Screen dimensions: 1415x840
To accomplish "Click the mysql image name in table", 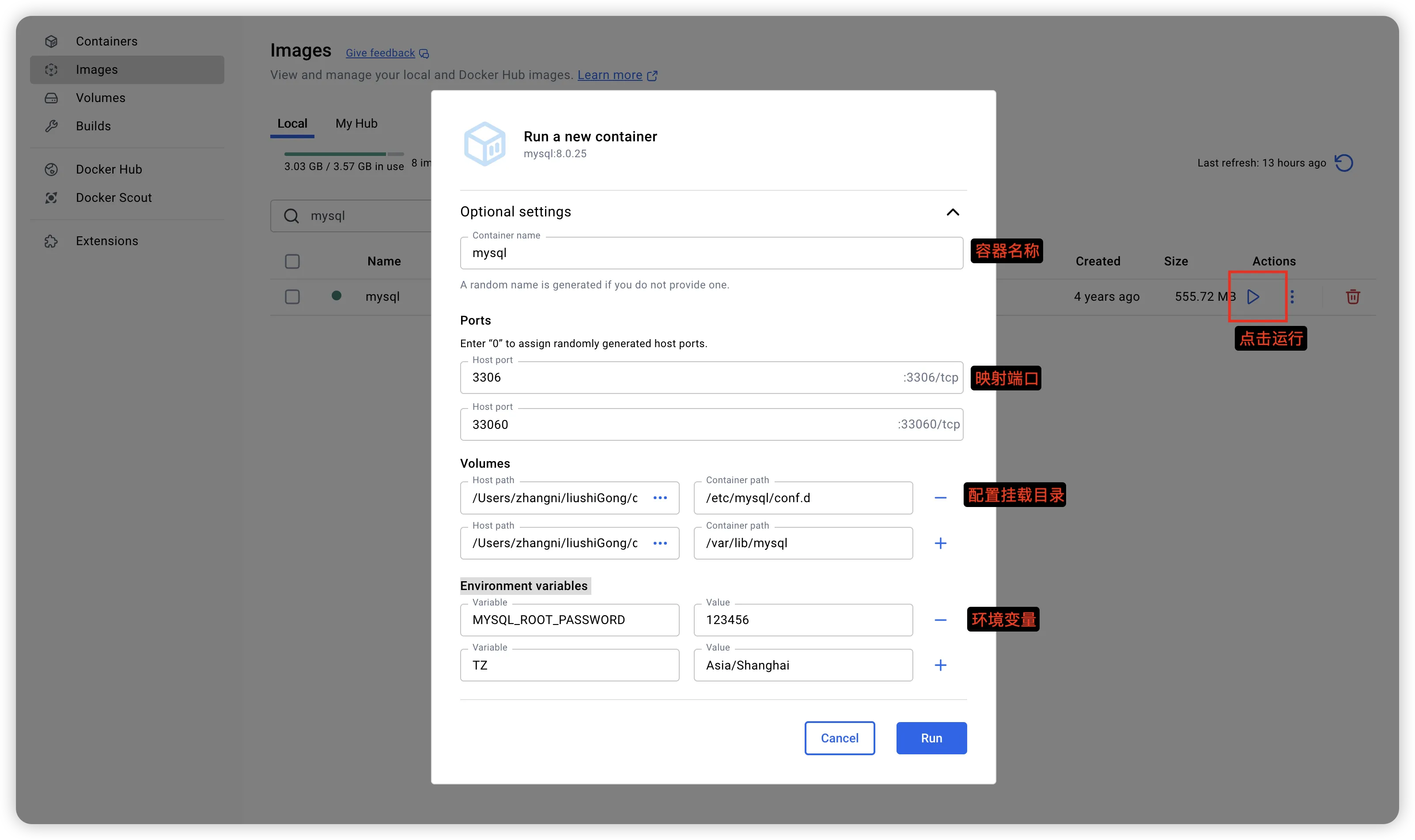I will point(382,297).
